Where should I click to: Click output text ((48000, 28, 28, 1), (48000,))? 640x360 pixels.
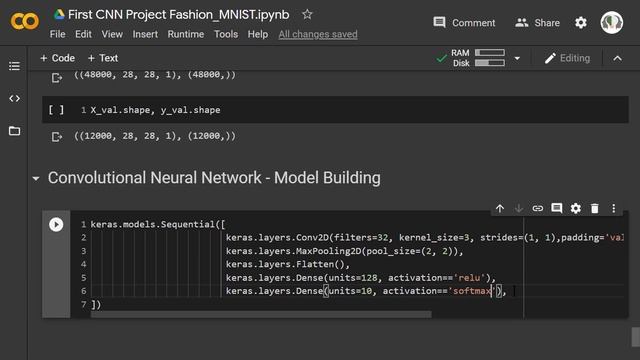click(155, 75)
